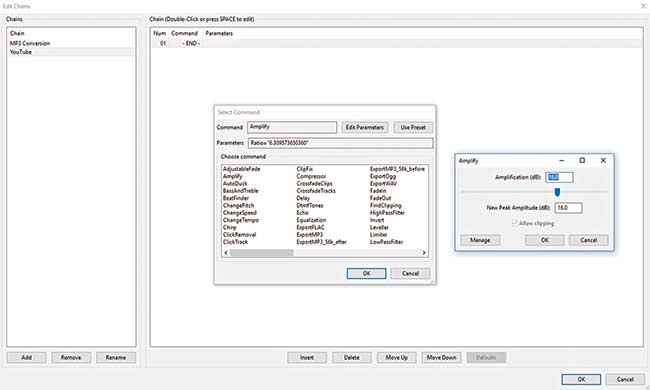The image size is (650, 390).
Task: Focus the Amplification (dB) input field
Action: click(x=559, y=177)
